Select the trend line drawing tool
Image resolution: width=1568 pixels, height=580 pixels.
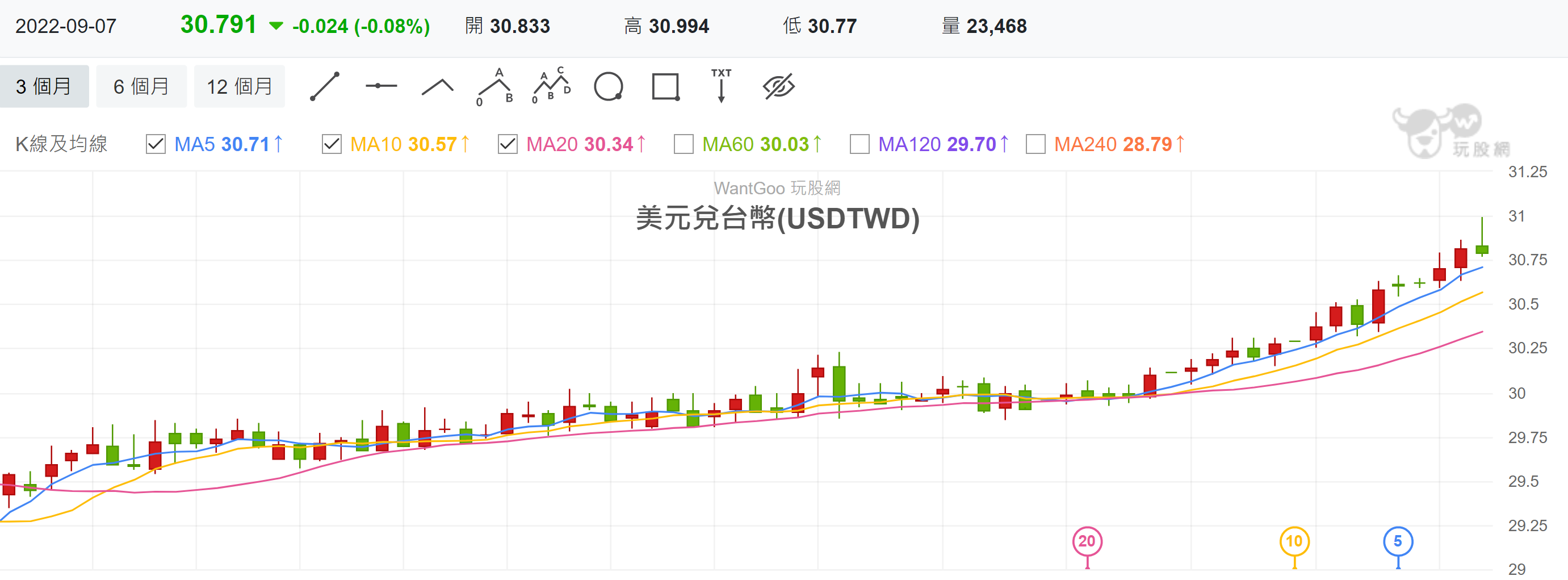tap(324, 86)
